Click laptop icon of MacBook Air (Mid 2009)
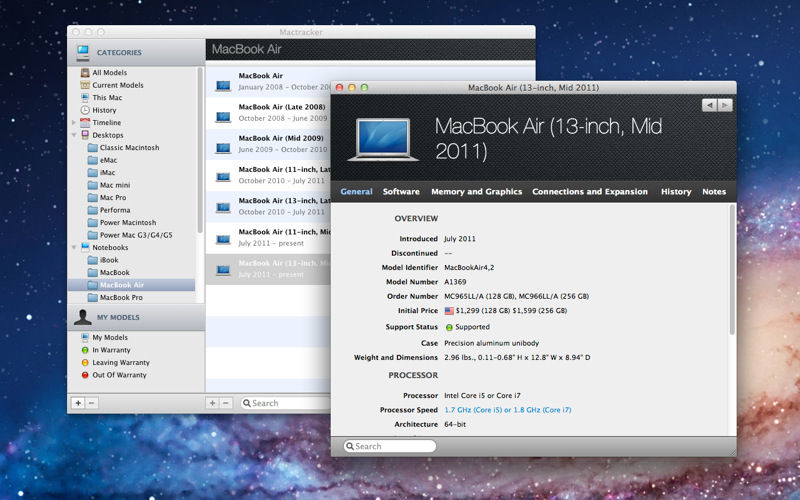Viewport: 800px width, 500px height. pos(223,148)
